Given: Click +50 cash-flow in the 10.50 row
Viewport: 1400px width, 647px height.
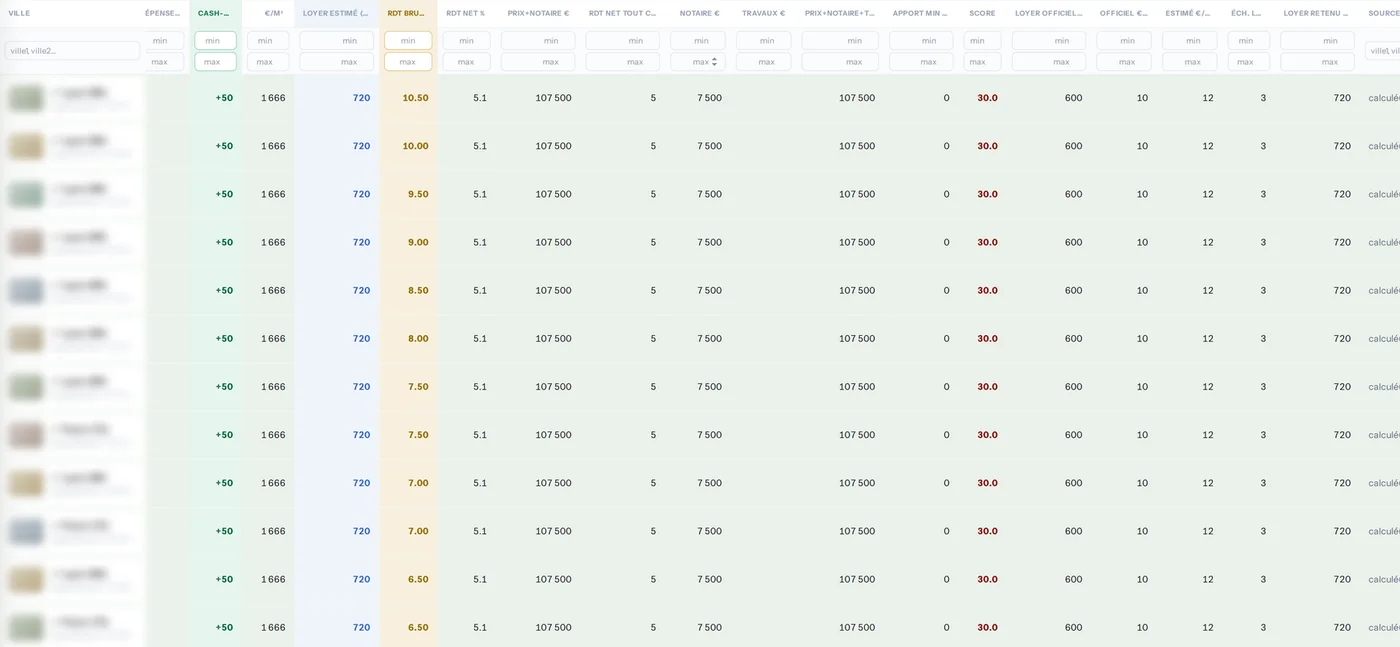Looking at the screenshot, I should tap(224, 98).
